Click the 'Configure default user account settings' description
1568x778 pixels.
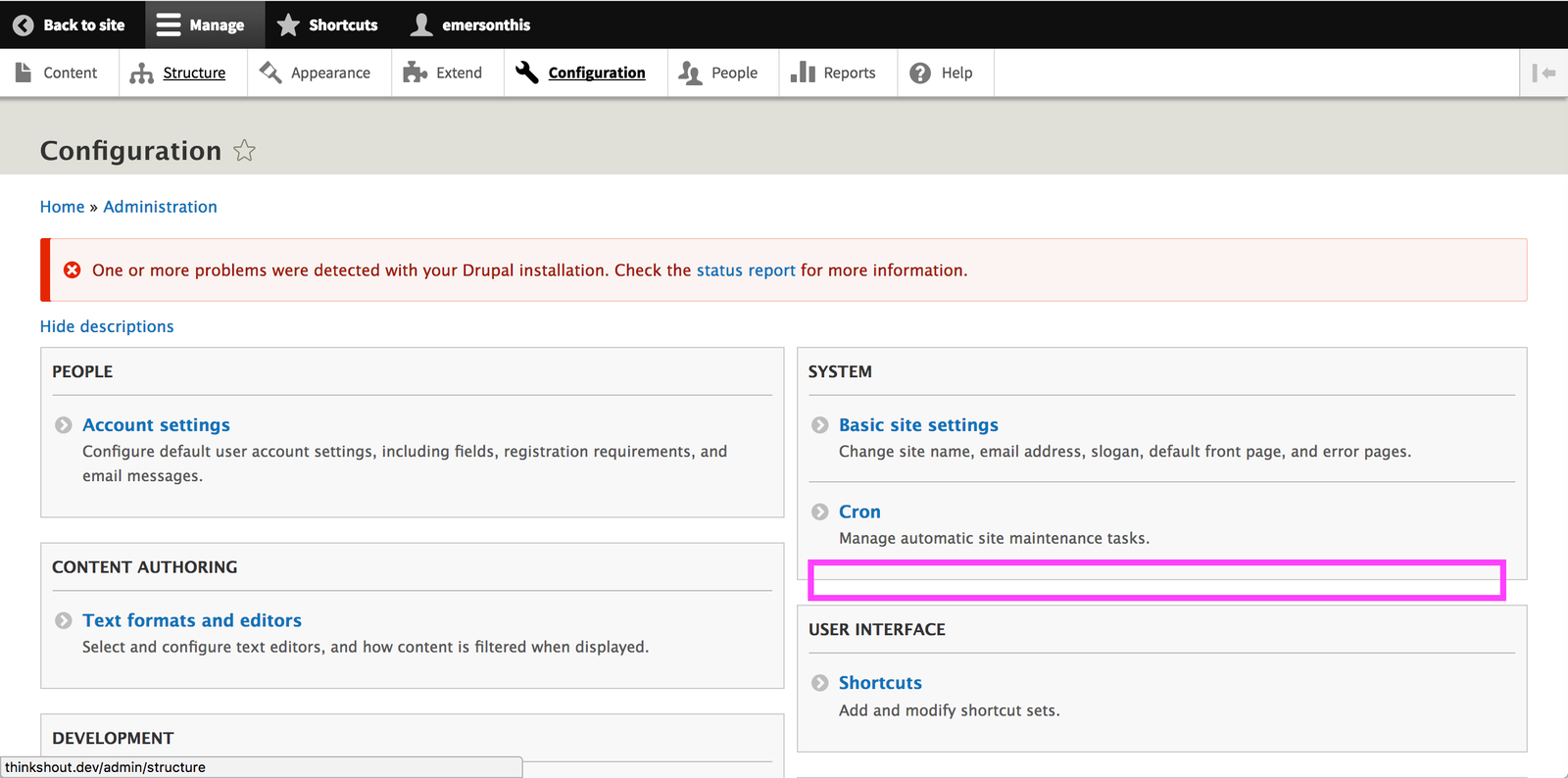click(x=405, y=463)
